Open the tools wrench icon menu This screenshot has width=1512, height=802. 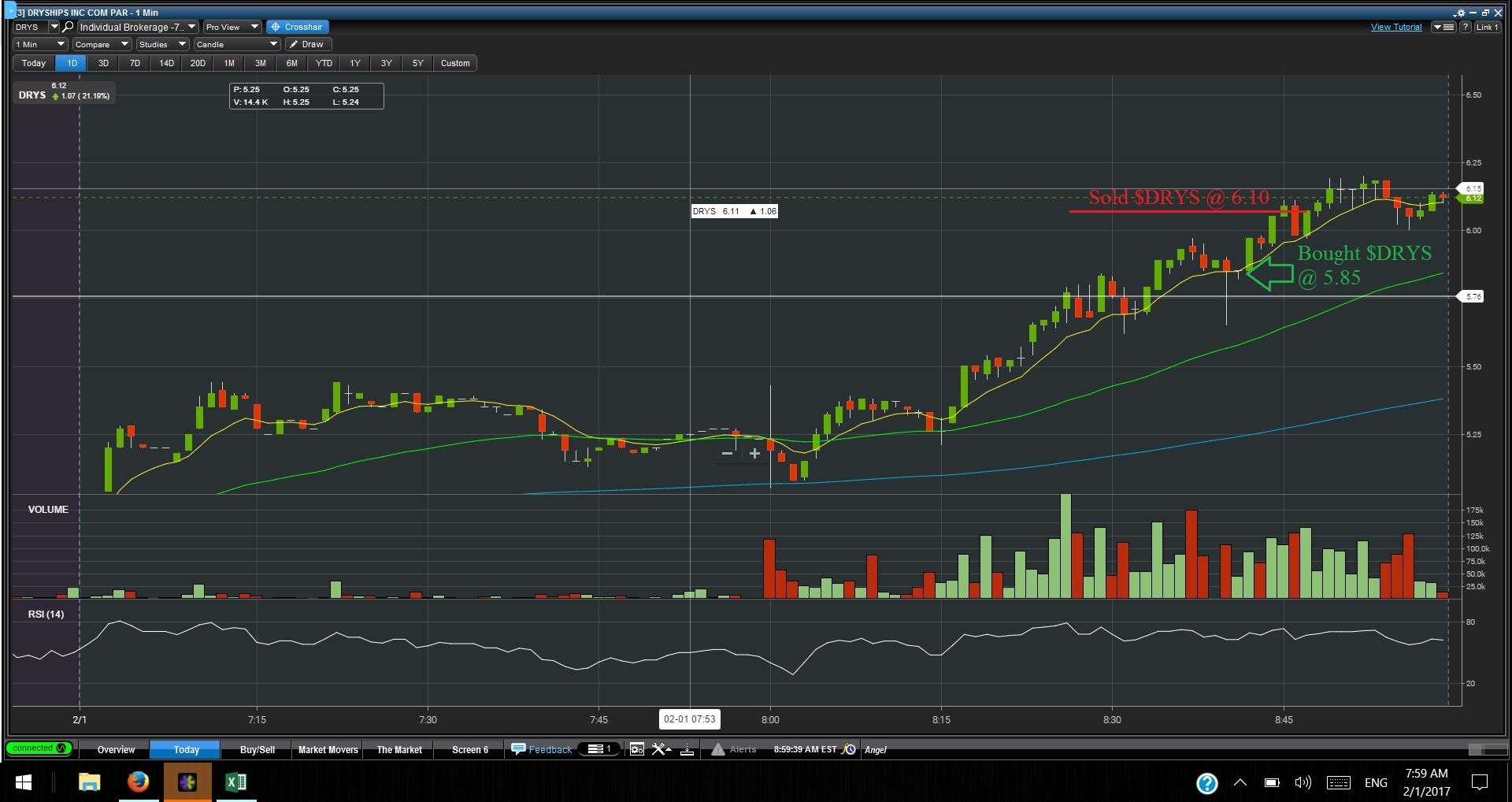point(661,749)
